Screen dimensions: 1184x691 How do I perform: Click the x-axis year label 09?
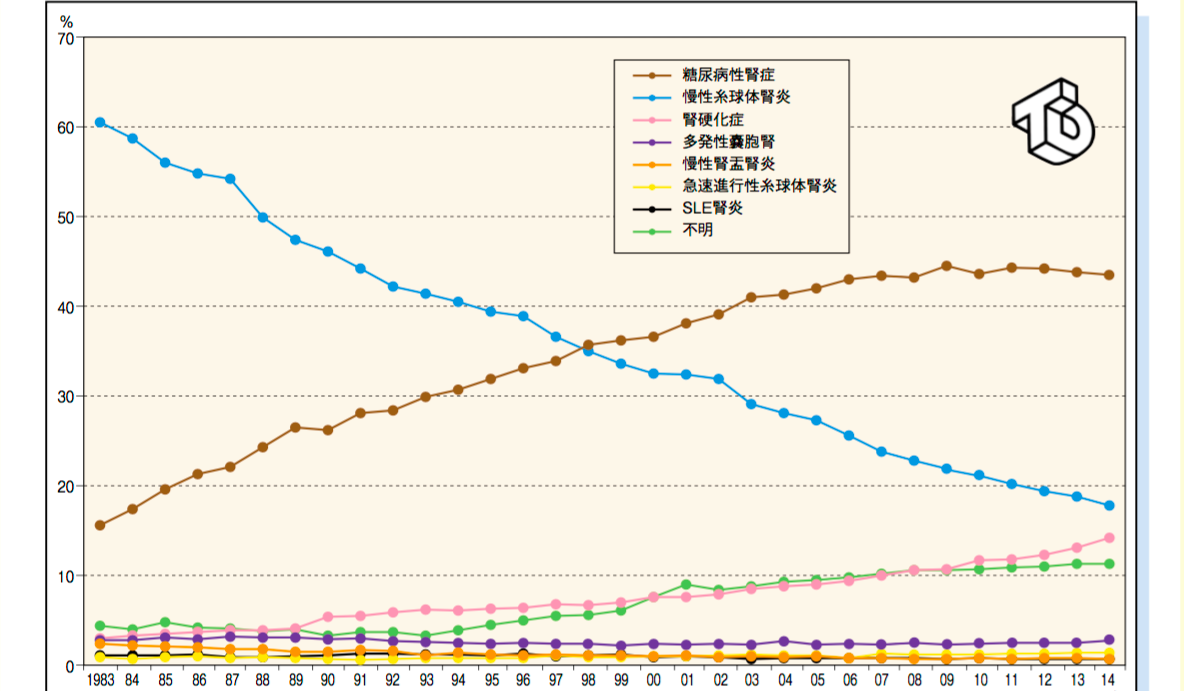tap(948, 680)
